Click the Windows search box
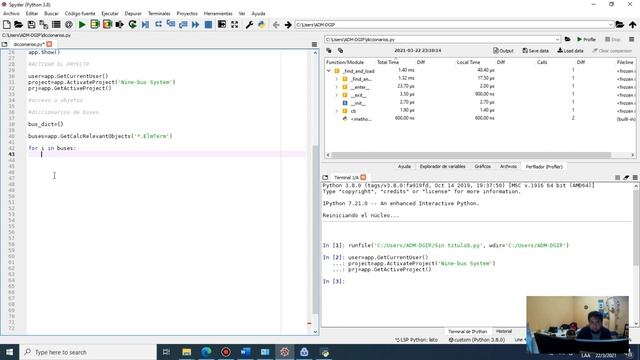Image resolution: width=640 pixels, height=360 pixels. click(87, 352)
